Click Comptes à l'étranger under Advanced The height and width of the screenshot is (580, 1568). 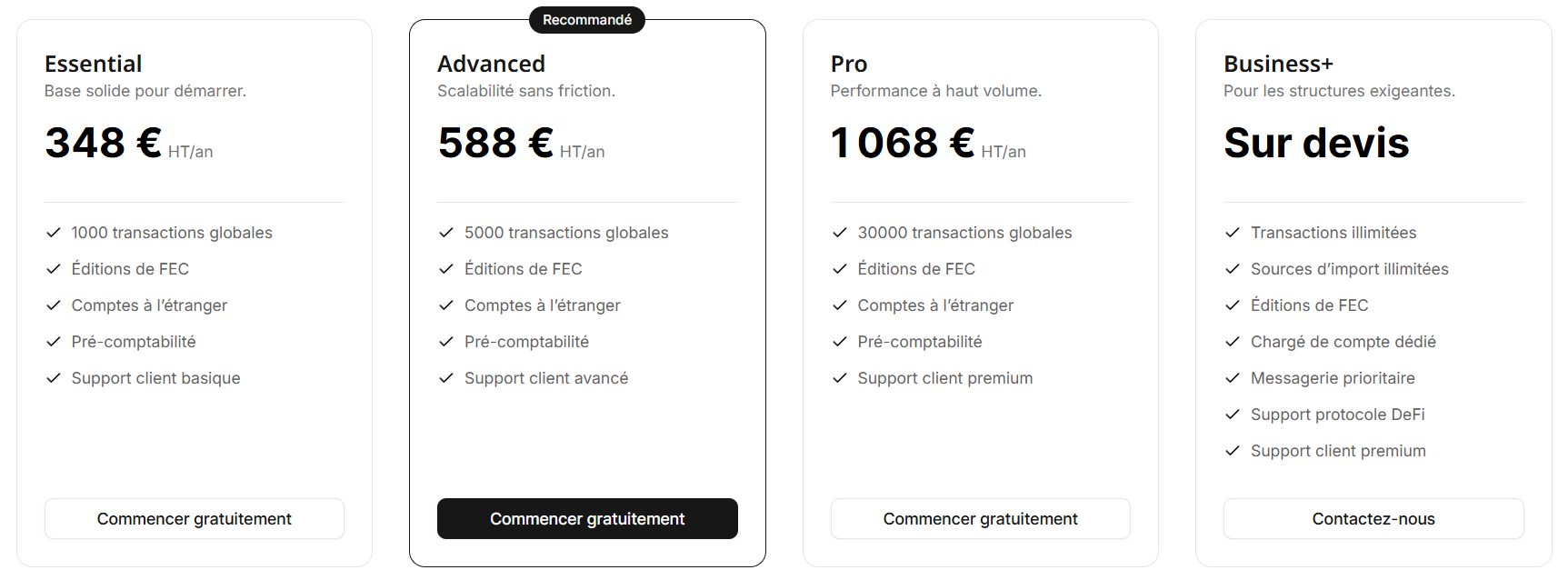(x=542, y=305)
